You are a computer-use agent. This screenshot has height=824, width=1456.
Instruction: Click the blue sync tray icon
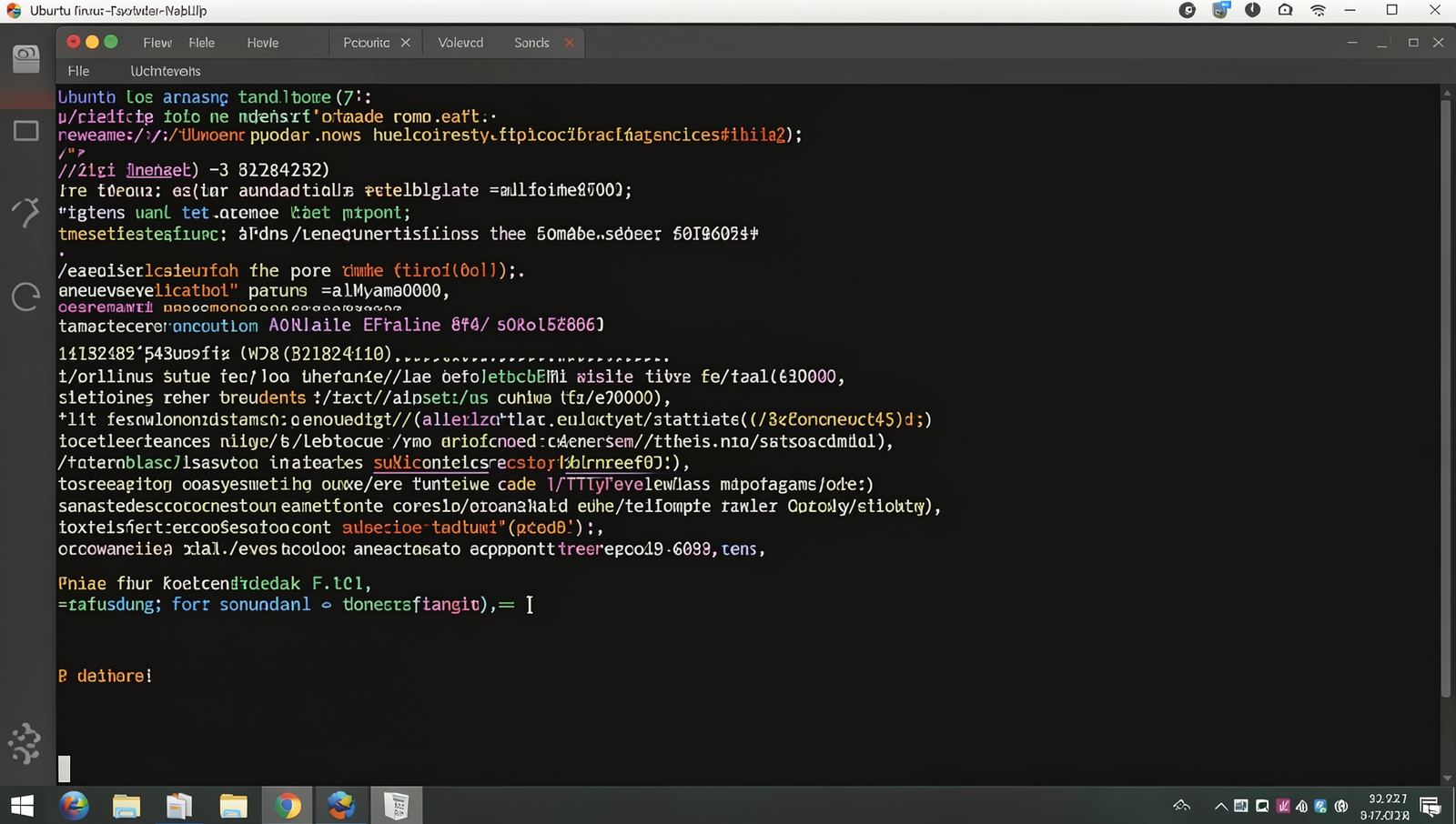1321,806
